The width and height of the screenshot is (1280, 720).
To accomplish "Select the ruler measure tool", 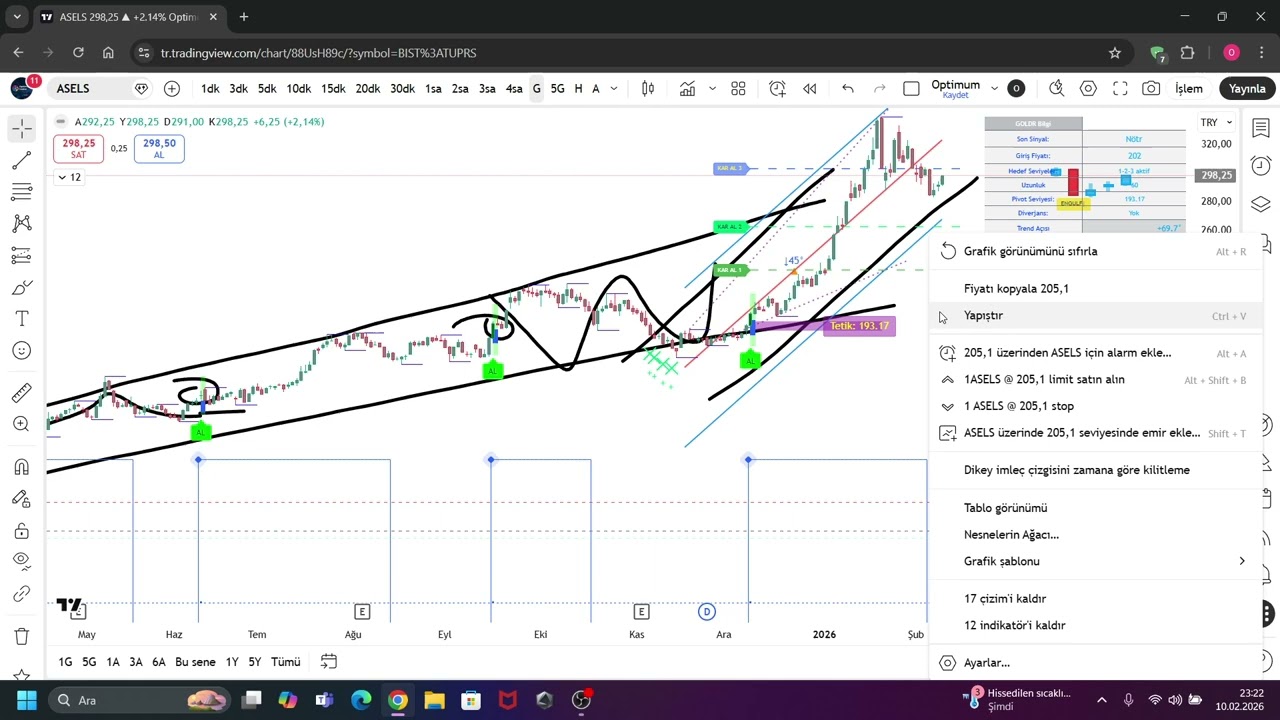I will tap(22, 393).
